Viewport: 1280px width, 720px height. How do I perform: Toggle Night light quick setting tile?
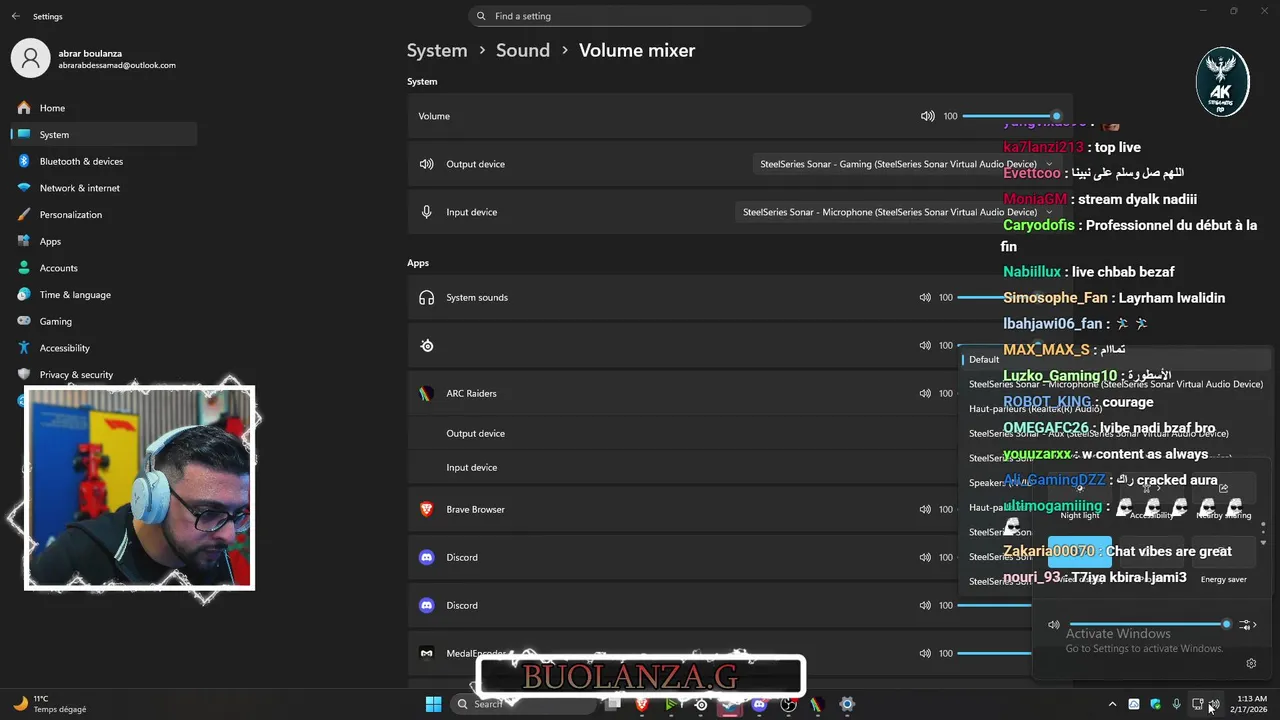(x=1079, y=488)
